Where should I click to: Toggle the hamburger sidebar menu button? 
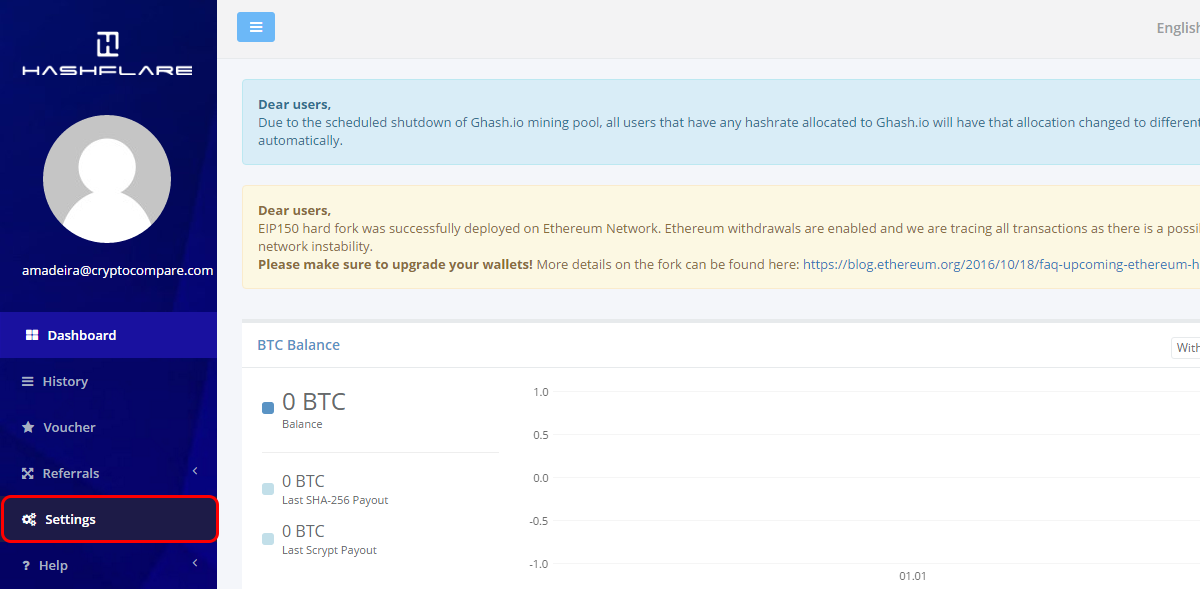click(256, 27)
